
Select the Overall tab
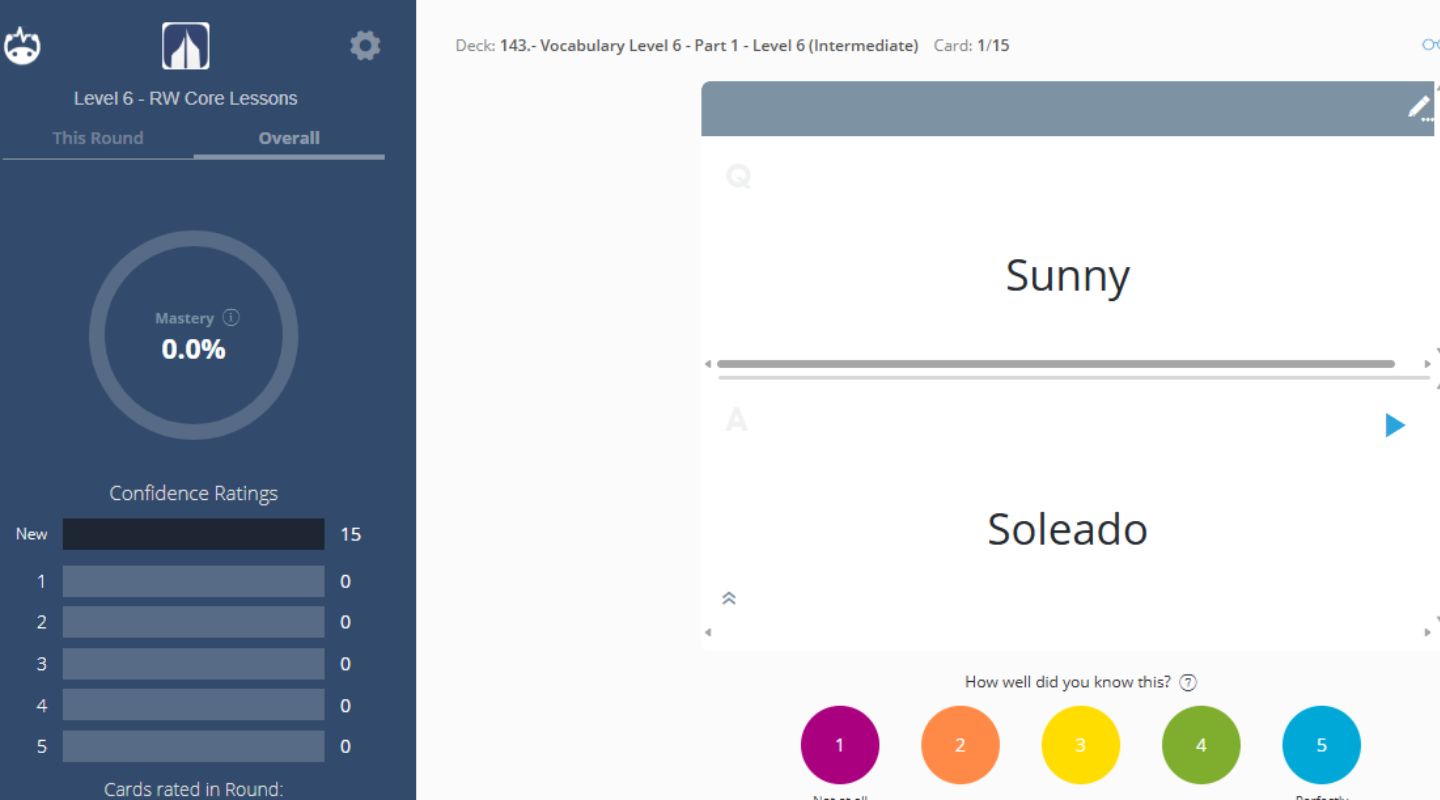(289, 138)
